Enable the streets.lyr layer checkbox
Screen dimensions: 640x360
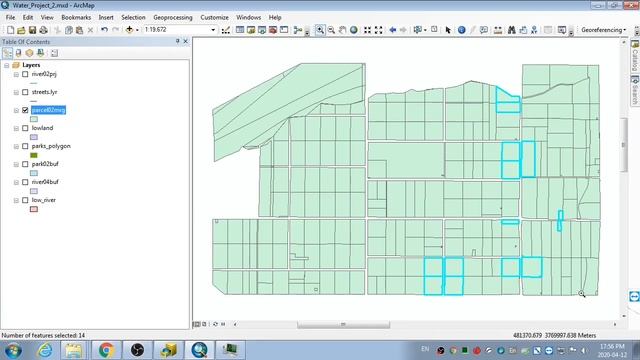pyautogui.click(x=25, y=92)
